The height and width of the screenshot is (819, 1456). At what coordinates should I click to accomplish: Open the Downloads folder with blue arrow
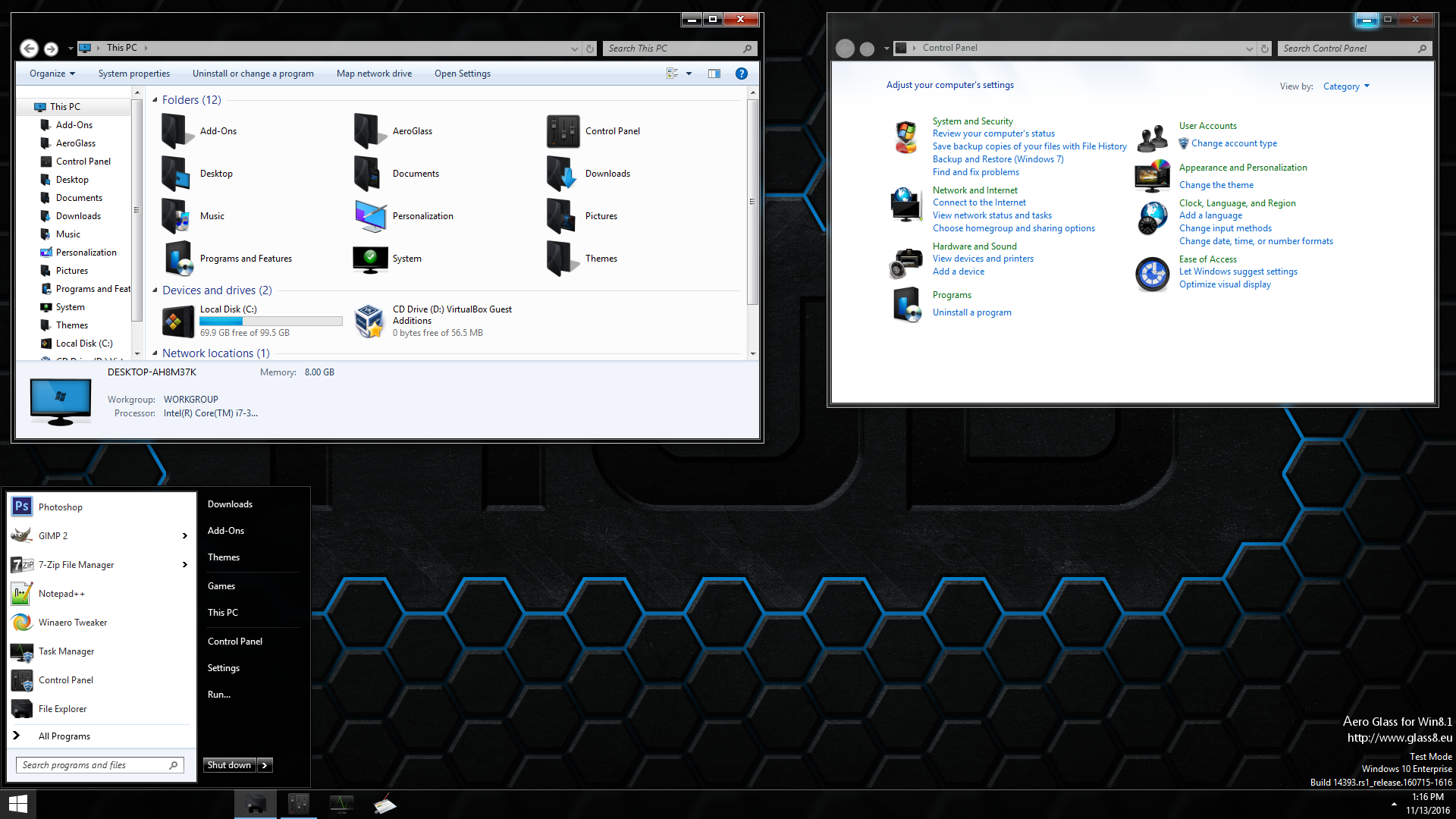[563, 174]
